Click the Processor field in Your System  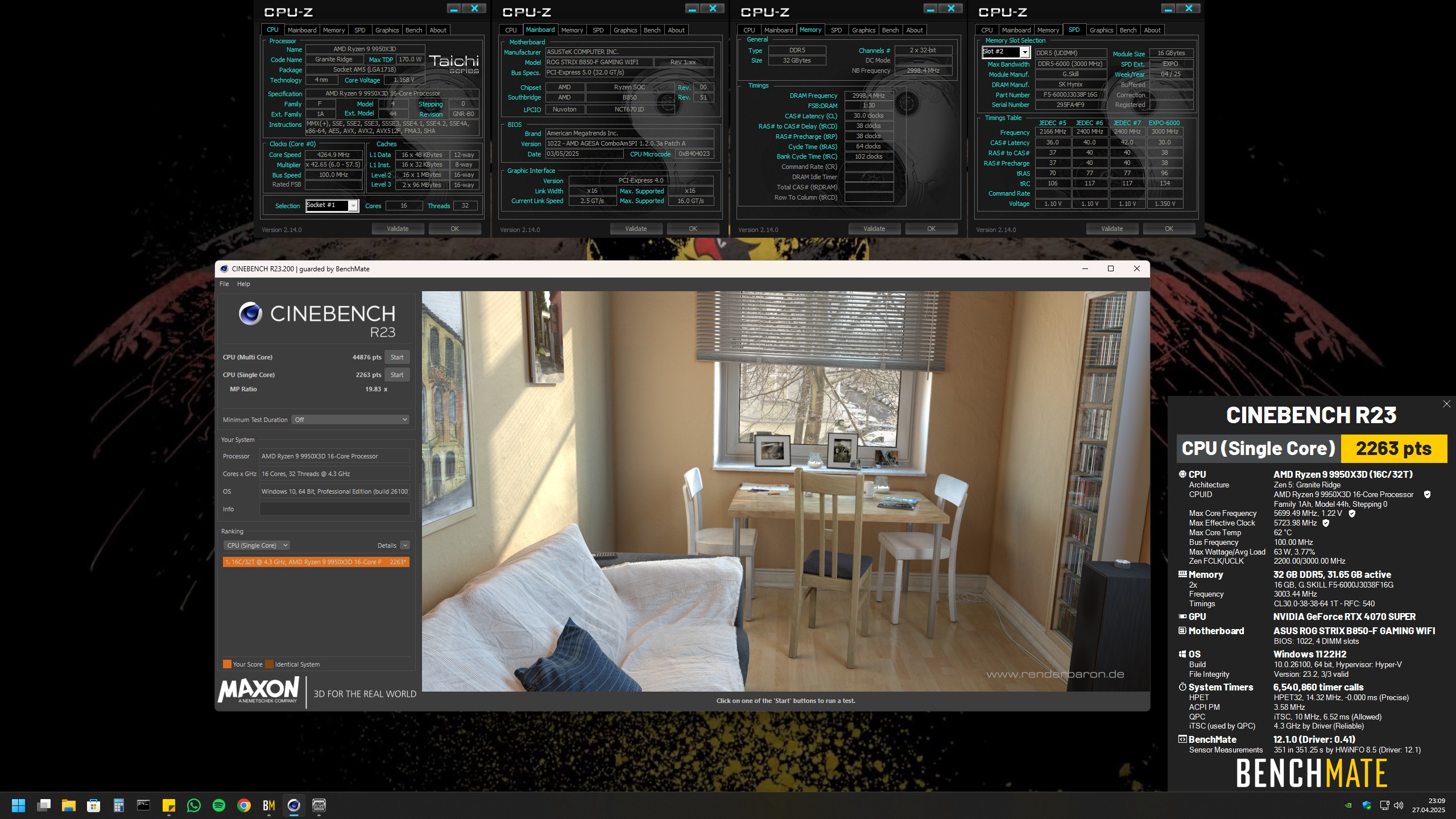(334, 456)
